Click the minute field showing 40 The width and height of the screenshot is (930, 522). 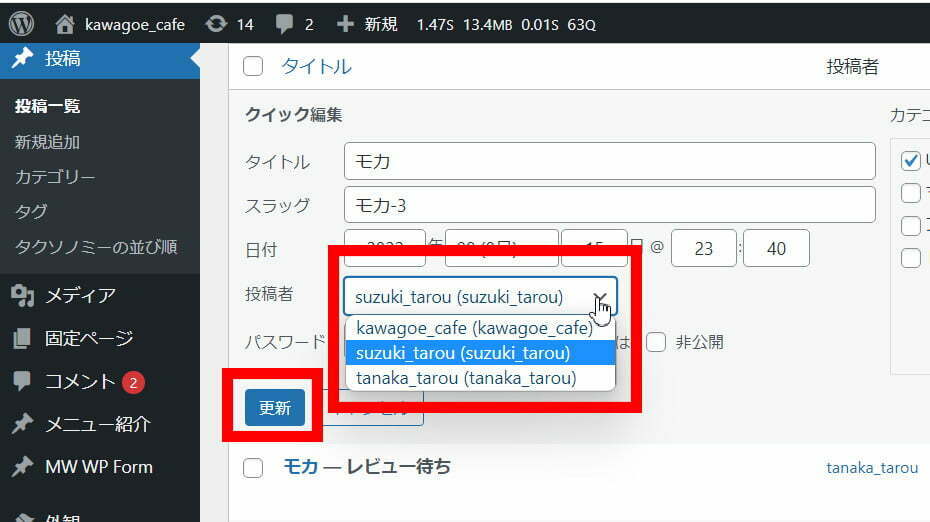pyautogui.click(x=776, y=248)
